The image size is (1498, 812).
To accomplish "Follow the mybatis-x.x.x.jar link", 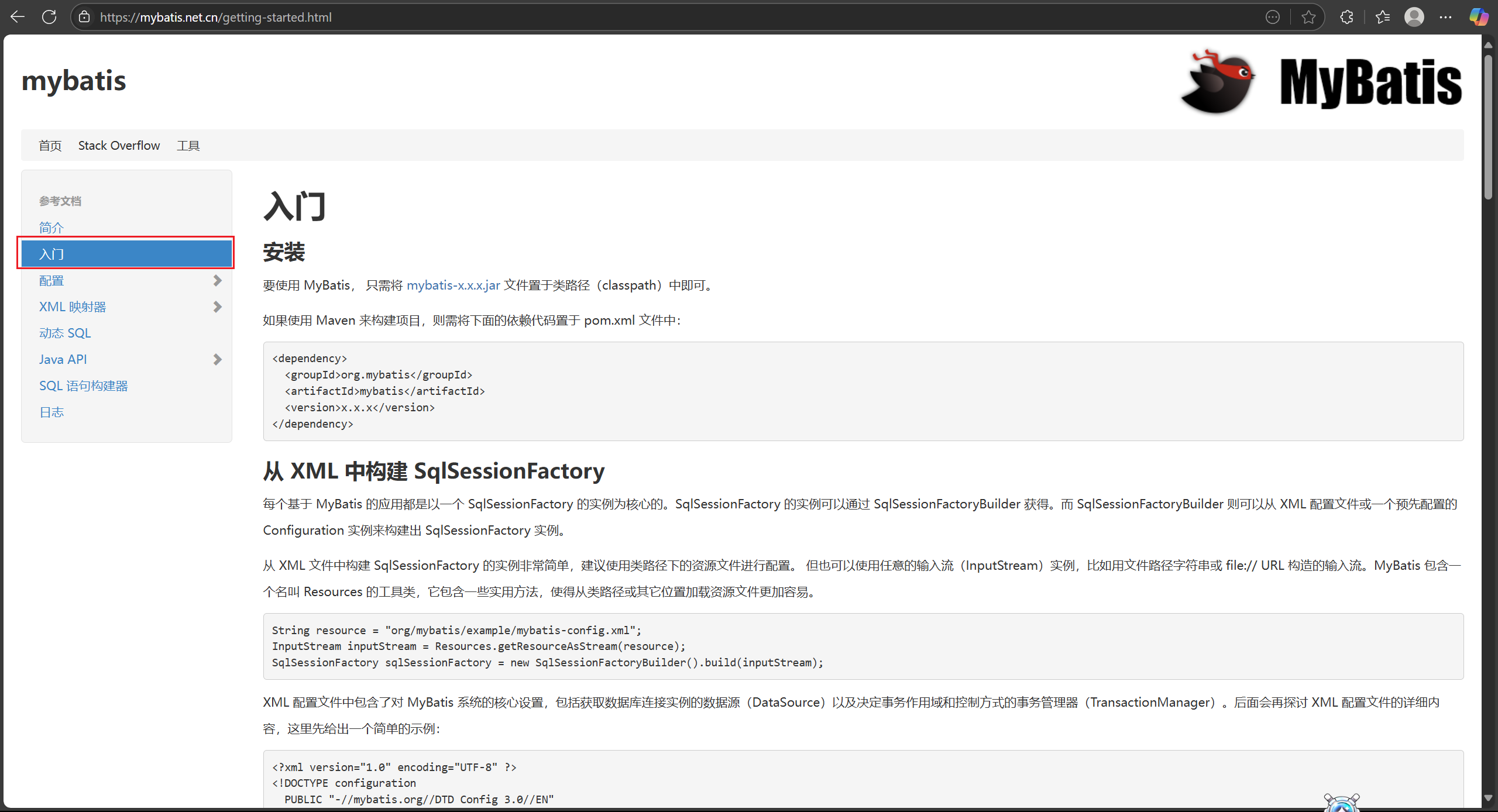I will pyautogui.click(x=453, y=285).
